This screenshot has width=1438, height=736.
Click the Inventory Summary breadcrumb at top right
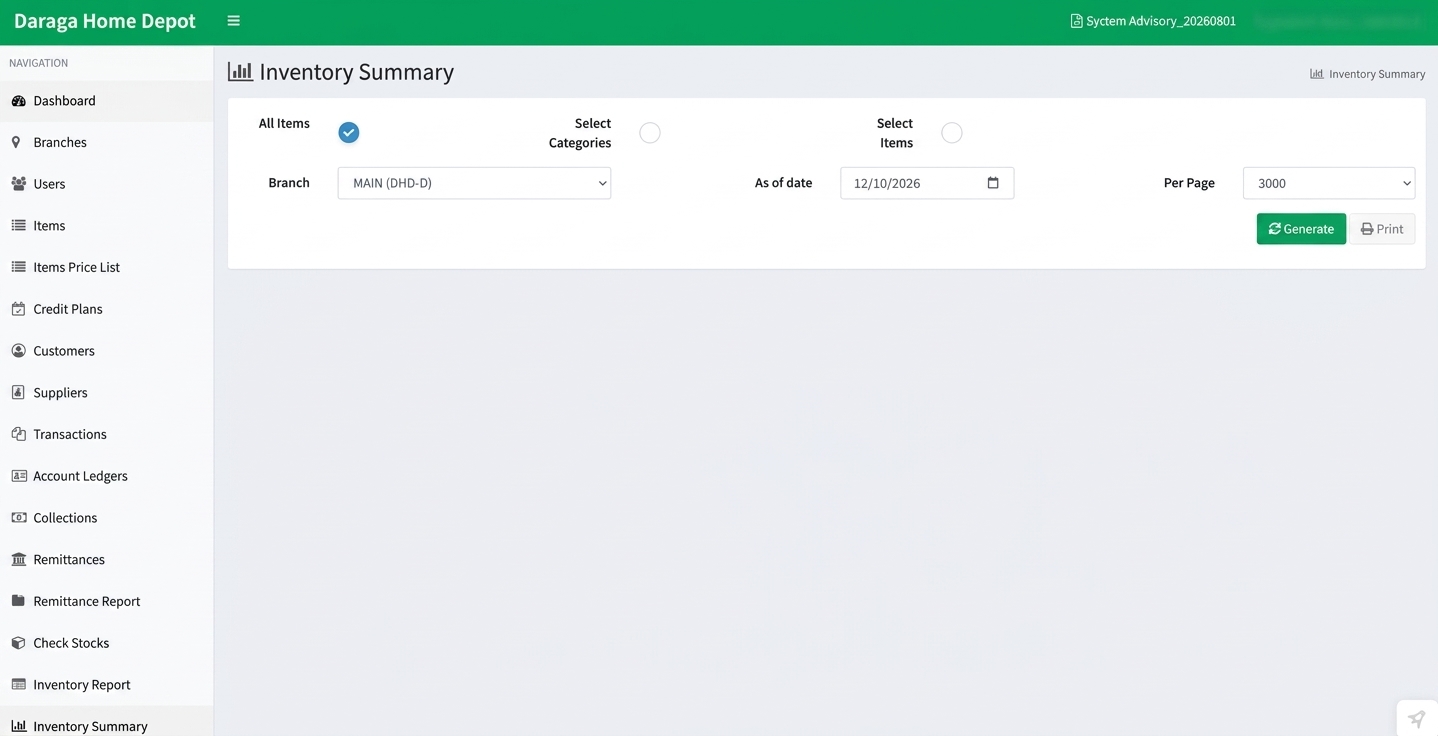coord(1367,74)
